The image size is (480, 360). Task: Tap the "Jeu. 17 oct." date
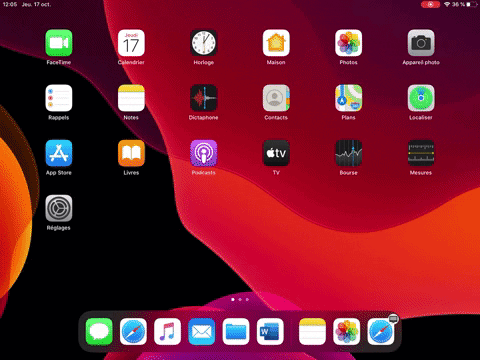pyautogui.click(x=36, y=4)
